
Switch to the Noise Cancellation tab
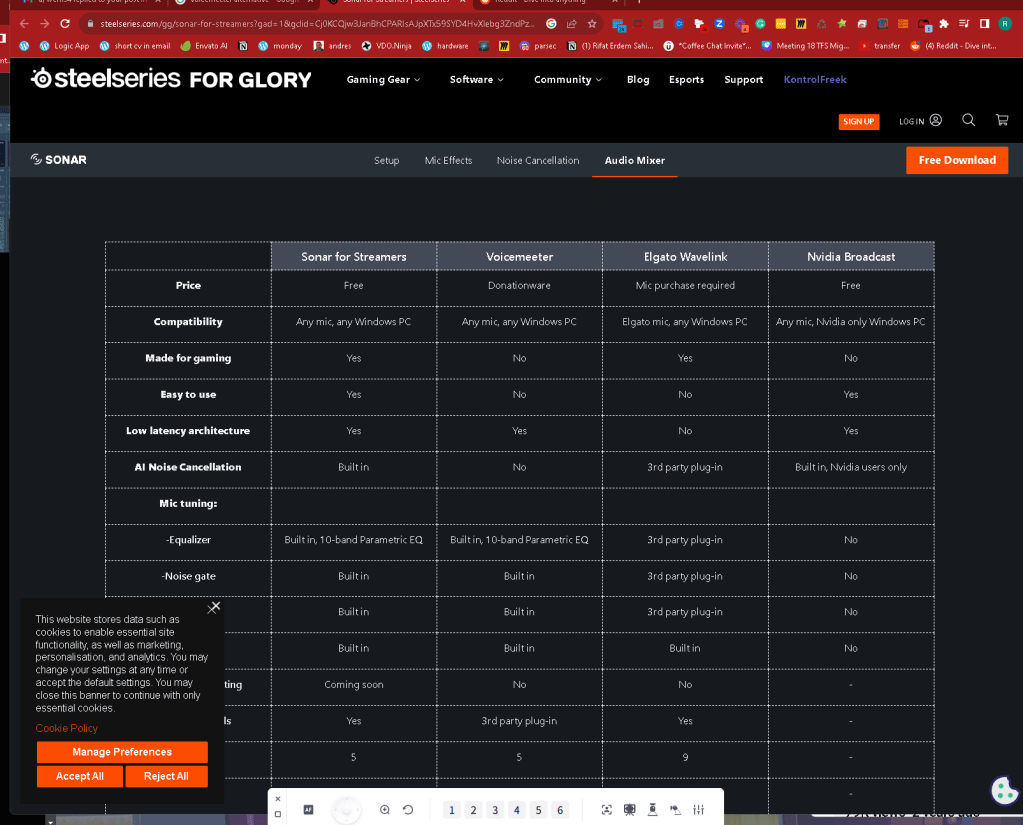tap(538, 160)
